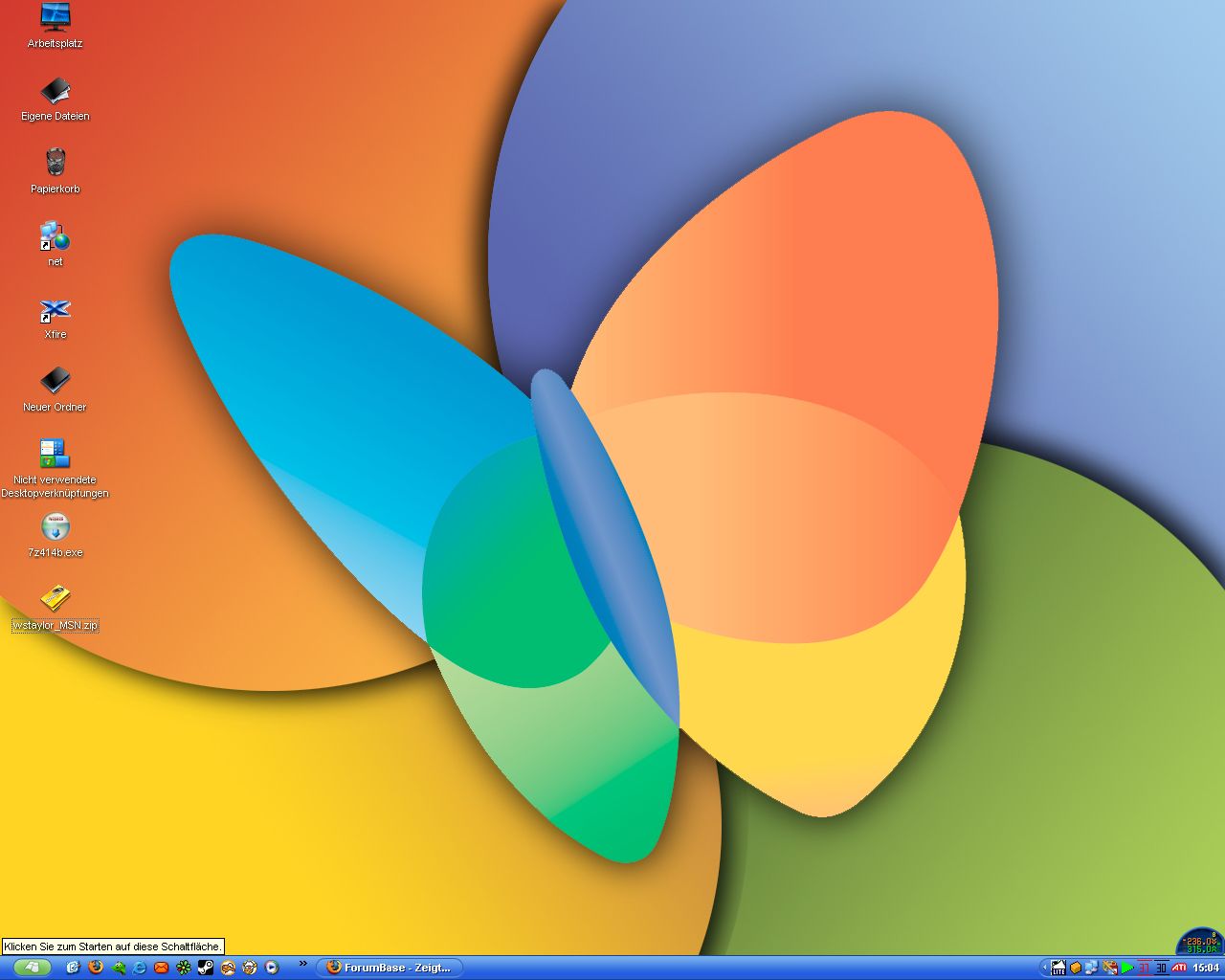Select the 7z414b.exe installer icon
Image resolution: width=1225 pixels, height=980 pixels.
pyautogui.click(x=55, y=535)
